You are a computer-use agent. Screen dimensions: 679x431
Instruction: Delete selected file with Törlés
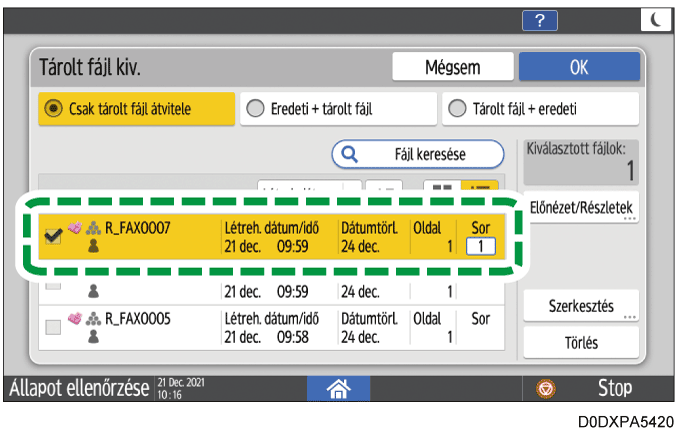pos(581,342)
